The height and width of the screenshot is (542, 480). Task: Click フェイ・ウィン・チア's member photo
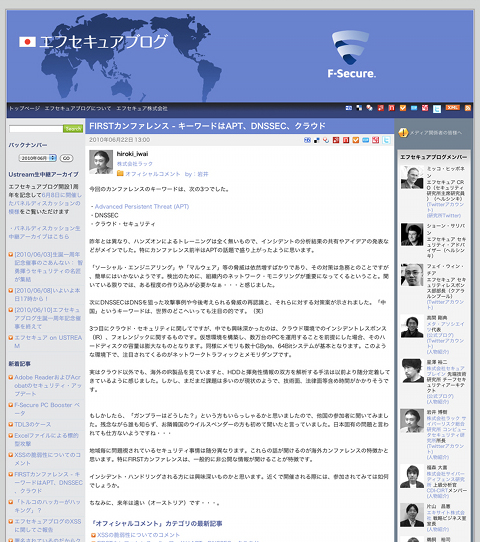pos(412,275)
